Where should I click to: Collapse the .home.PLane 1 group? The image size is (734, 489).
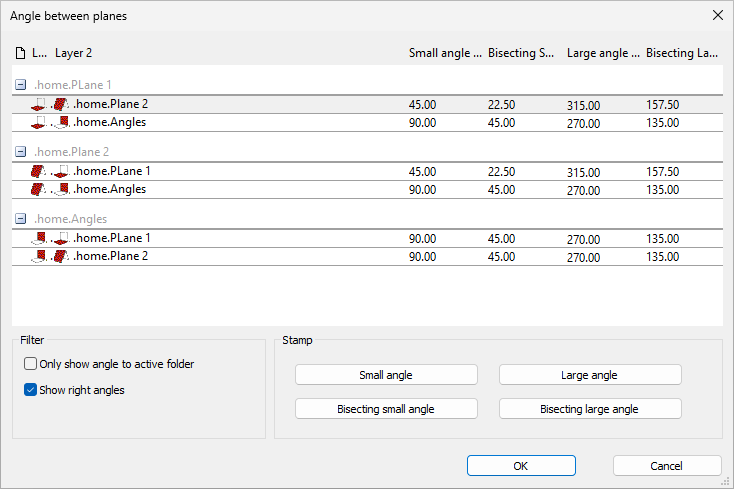pyautogui.click(x=21, y=85)
